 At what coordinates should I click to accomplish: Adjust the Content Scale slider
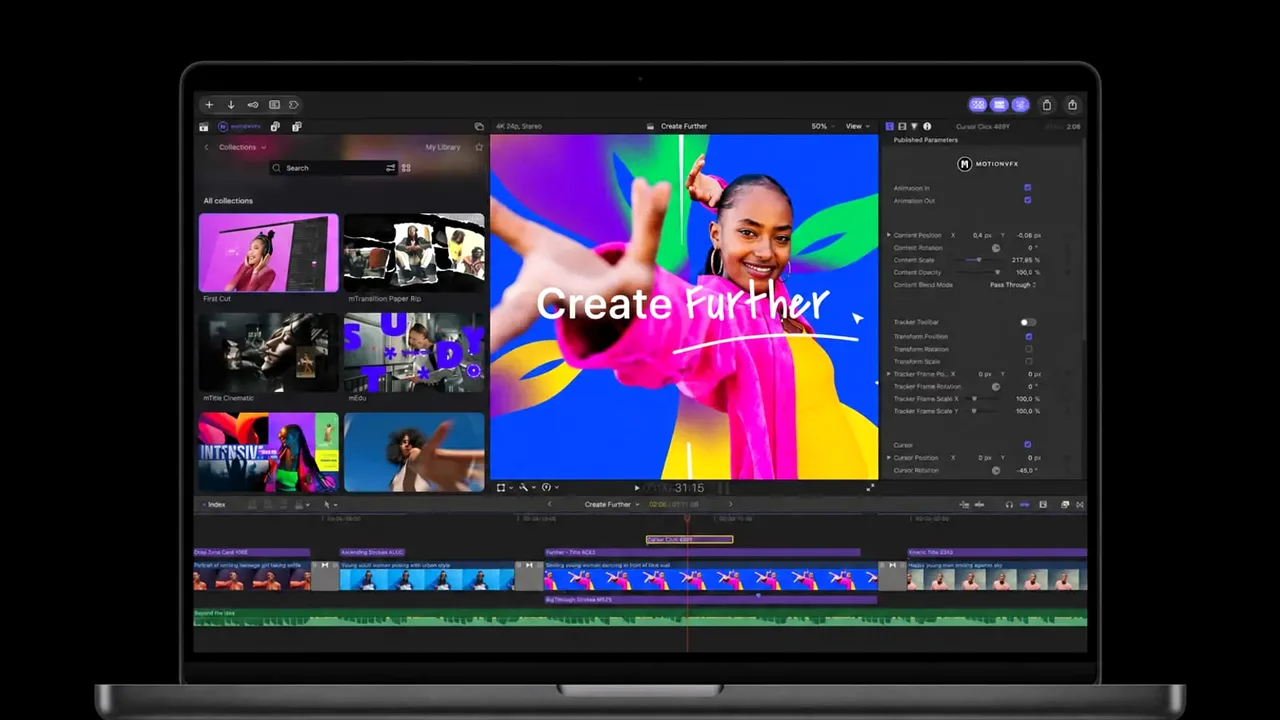point(981,260)
